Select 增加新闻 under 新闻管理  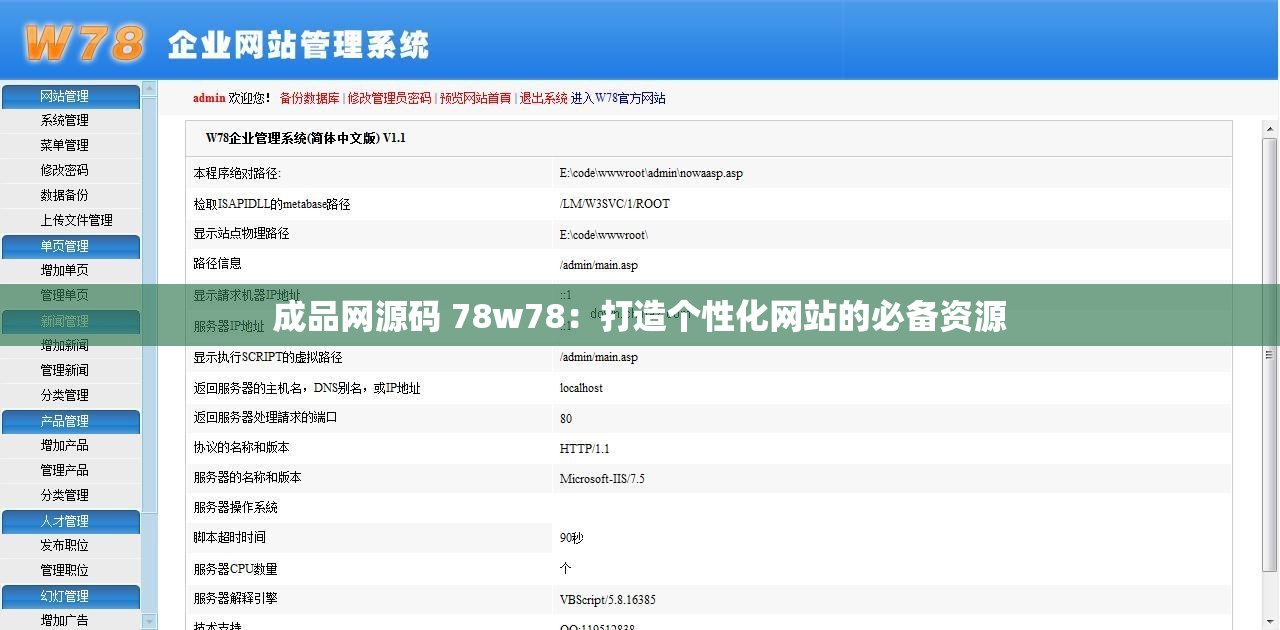pos(63,345)
